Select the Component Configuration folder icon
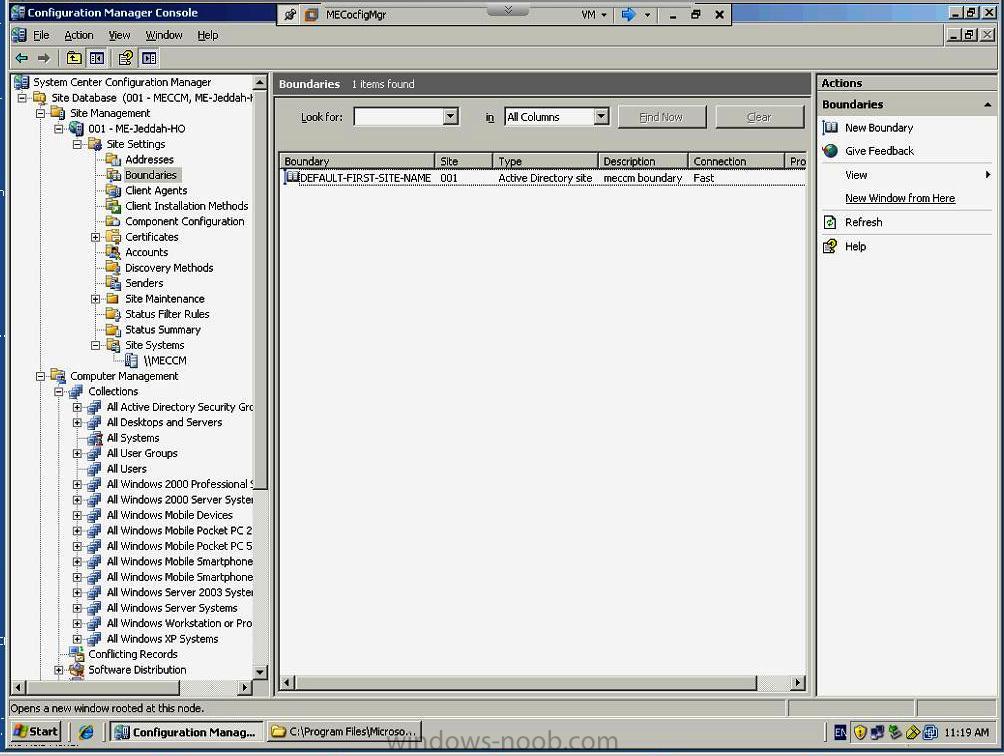The width and height of the screenshot is (1004, 756). (x=113, y=221)
